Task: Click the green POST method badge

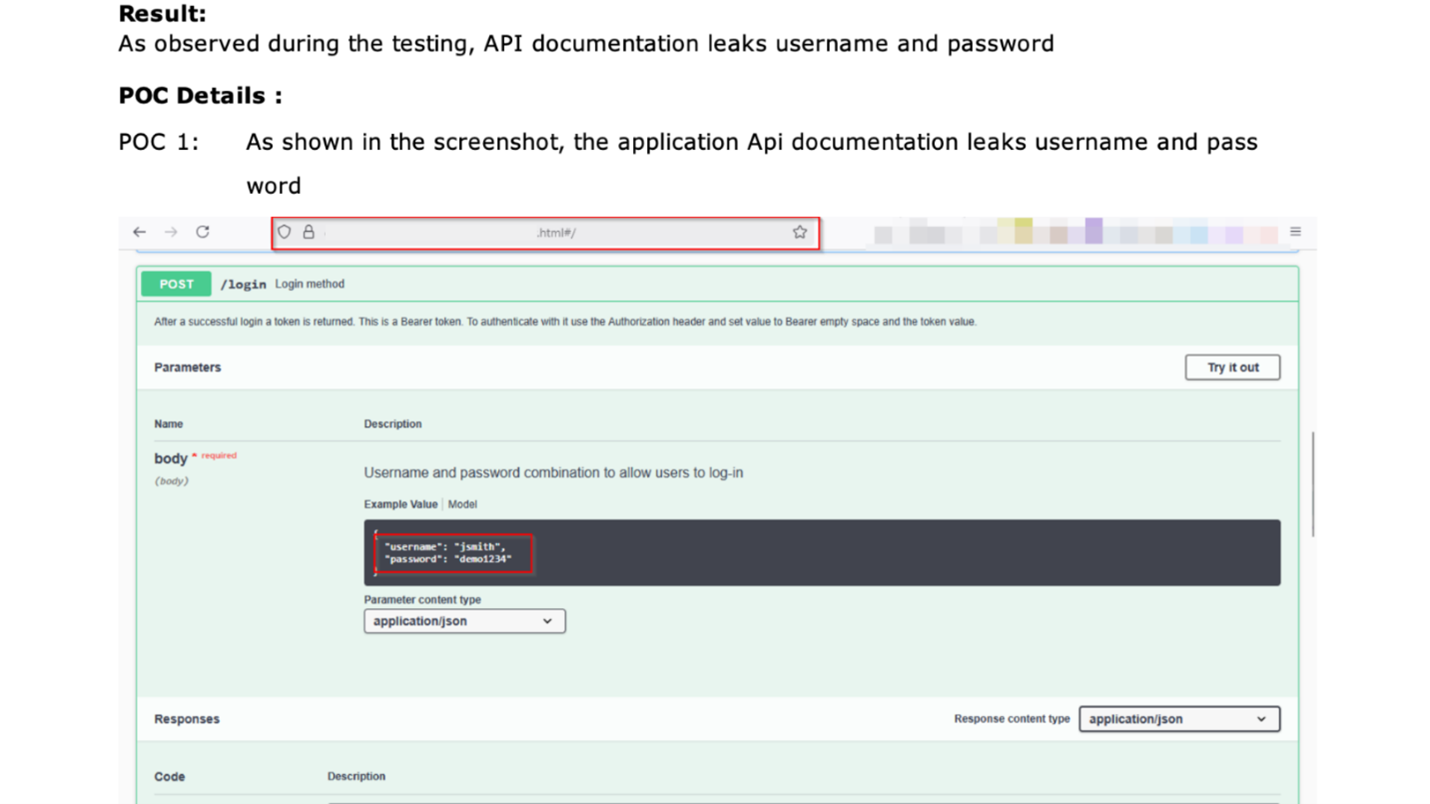Action: tap(175, 284)
